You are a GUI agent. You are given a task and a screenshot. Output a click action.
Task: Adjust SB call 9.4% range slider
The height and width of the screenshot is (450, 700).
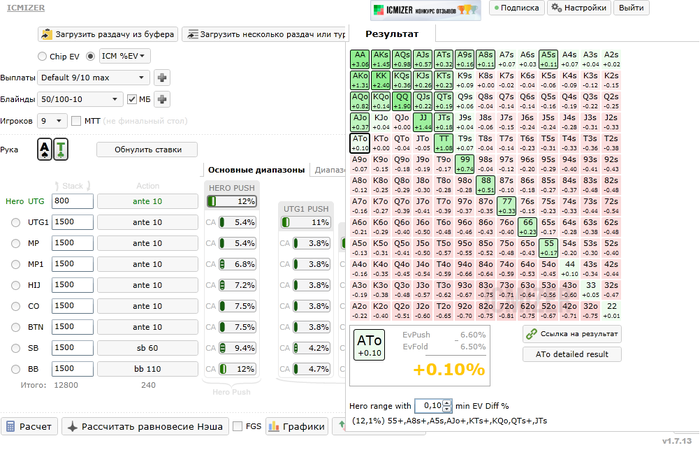click(x=237, y=348)
